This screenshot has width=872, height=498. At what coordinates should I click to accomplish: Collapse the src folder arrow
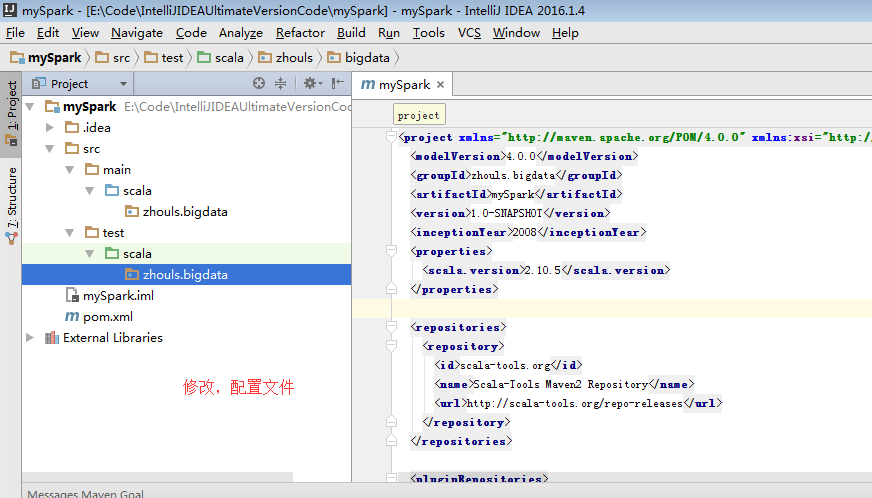tap(49, 149)
